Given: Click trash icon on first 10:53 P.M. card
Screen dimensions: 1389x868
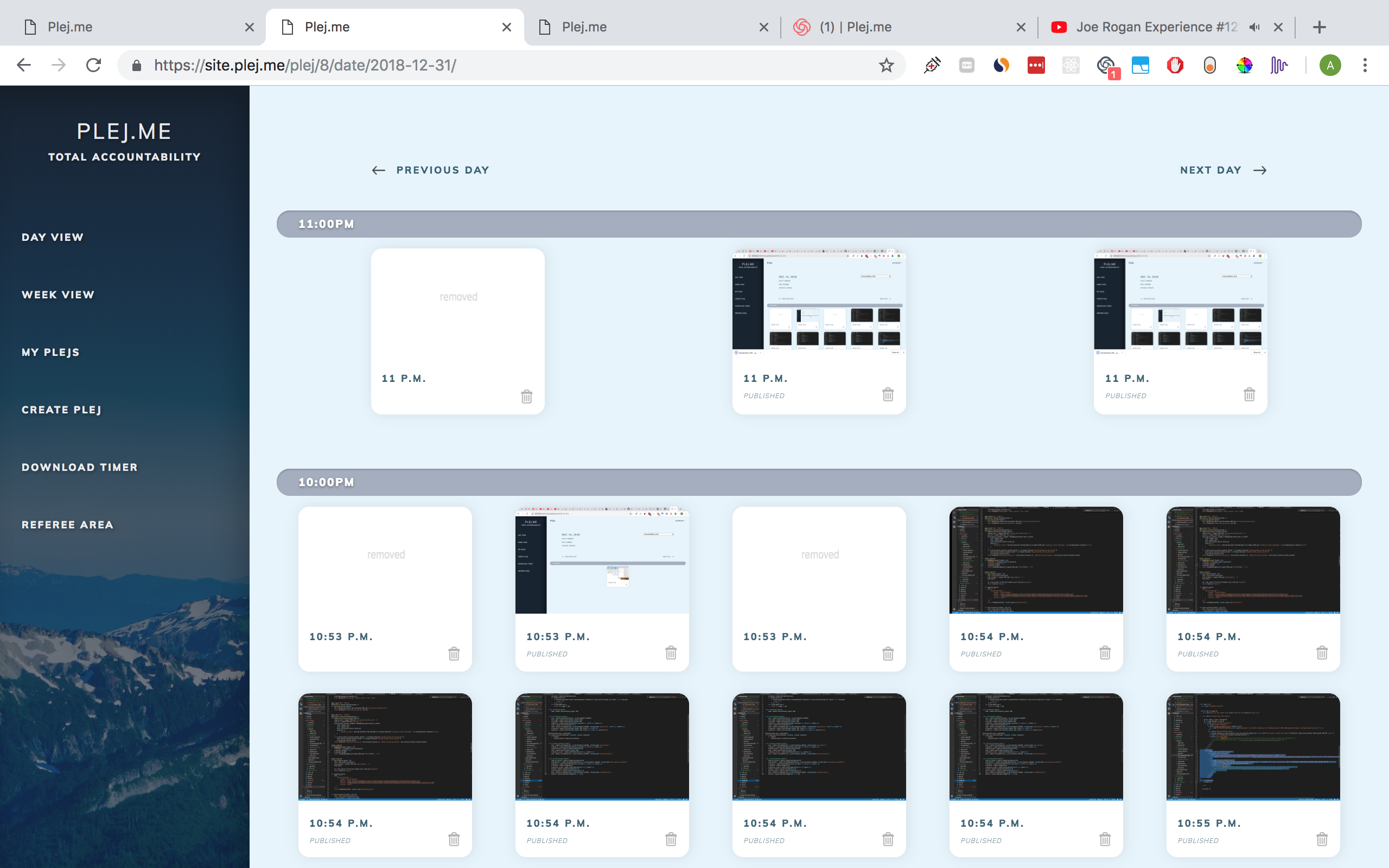Looking at the screenshot, I should click(x=454, y=653).
